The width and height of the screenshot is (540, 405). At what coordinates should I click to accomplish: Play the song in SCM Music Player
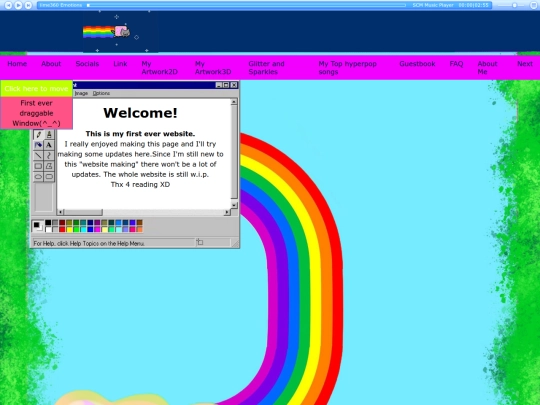tap(18, 5)
